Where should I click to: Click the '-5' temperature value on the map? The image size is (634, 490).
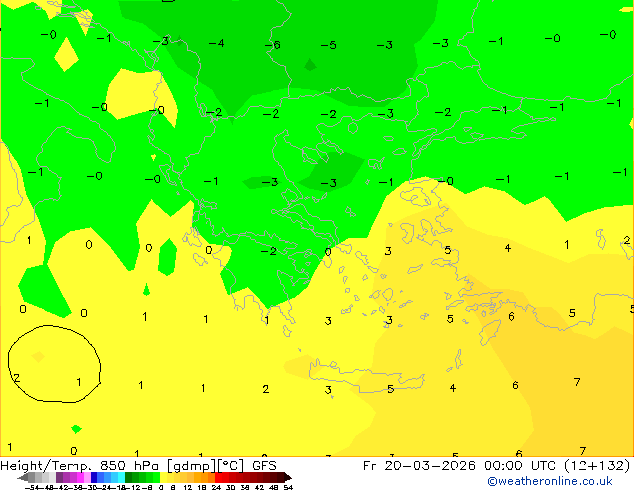pyautogui.click(x=328, y=45)
